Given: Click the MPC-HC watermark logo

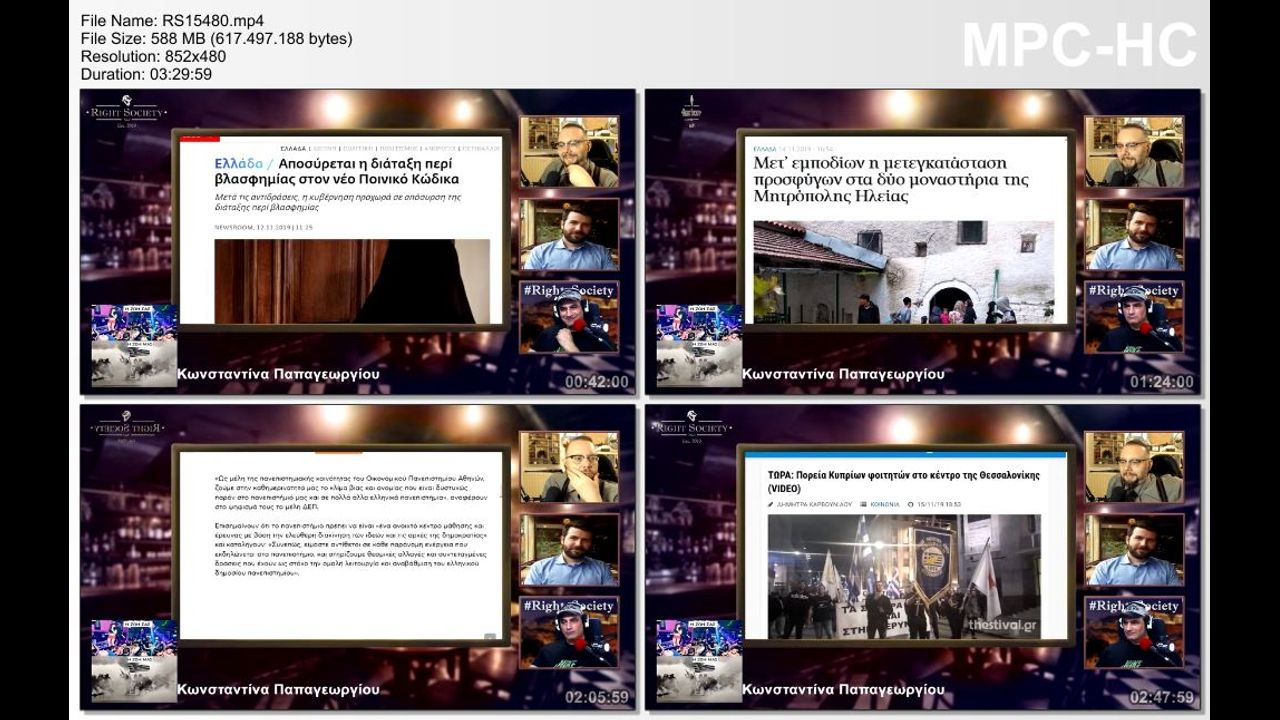Looking at the screenshot, I should 1078,45.
